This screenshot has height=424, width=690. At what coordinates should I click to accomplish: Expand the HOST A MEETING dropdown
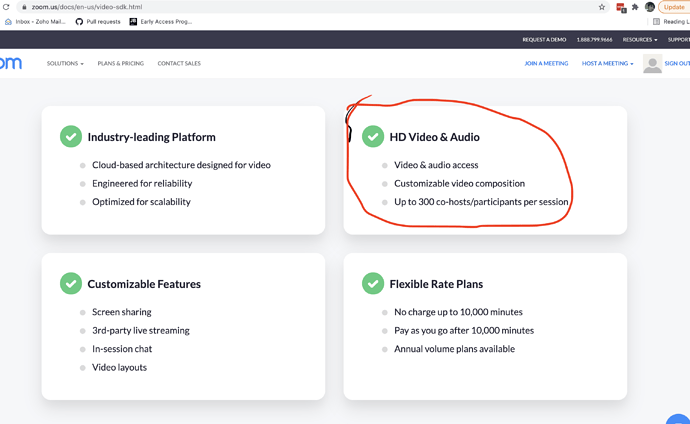click(x=608, y=63)
